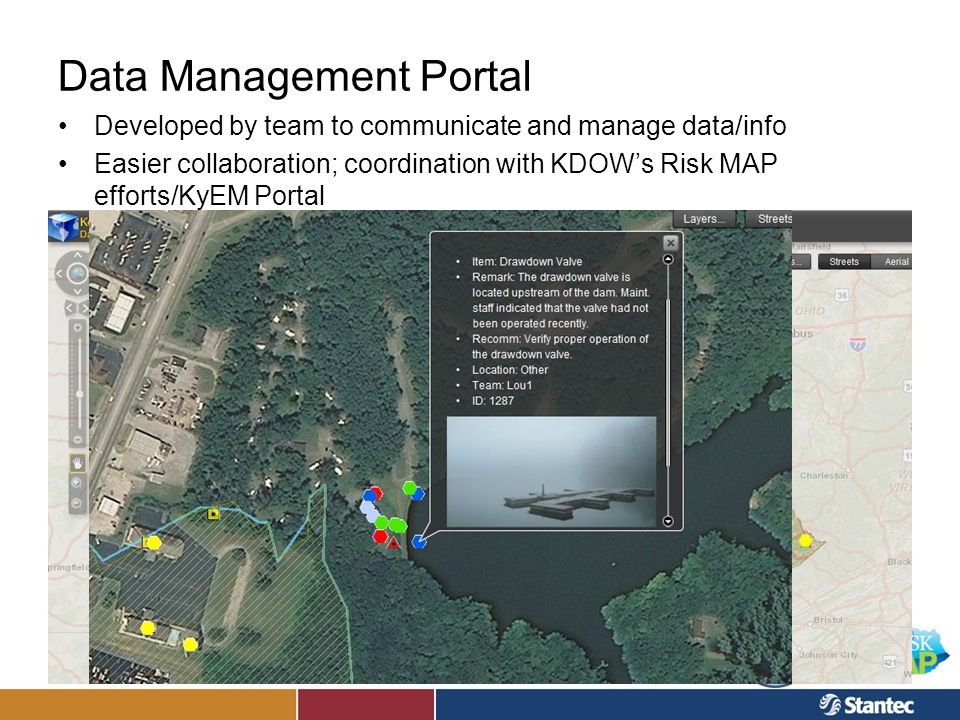Pan the map west with left arrow
960x720 pixels.
coord(59,273)
